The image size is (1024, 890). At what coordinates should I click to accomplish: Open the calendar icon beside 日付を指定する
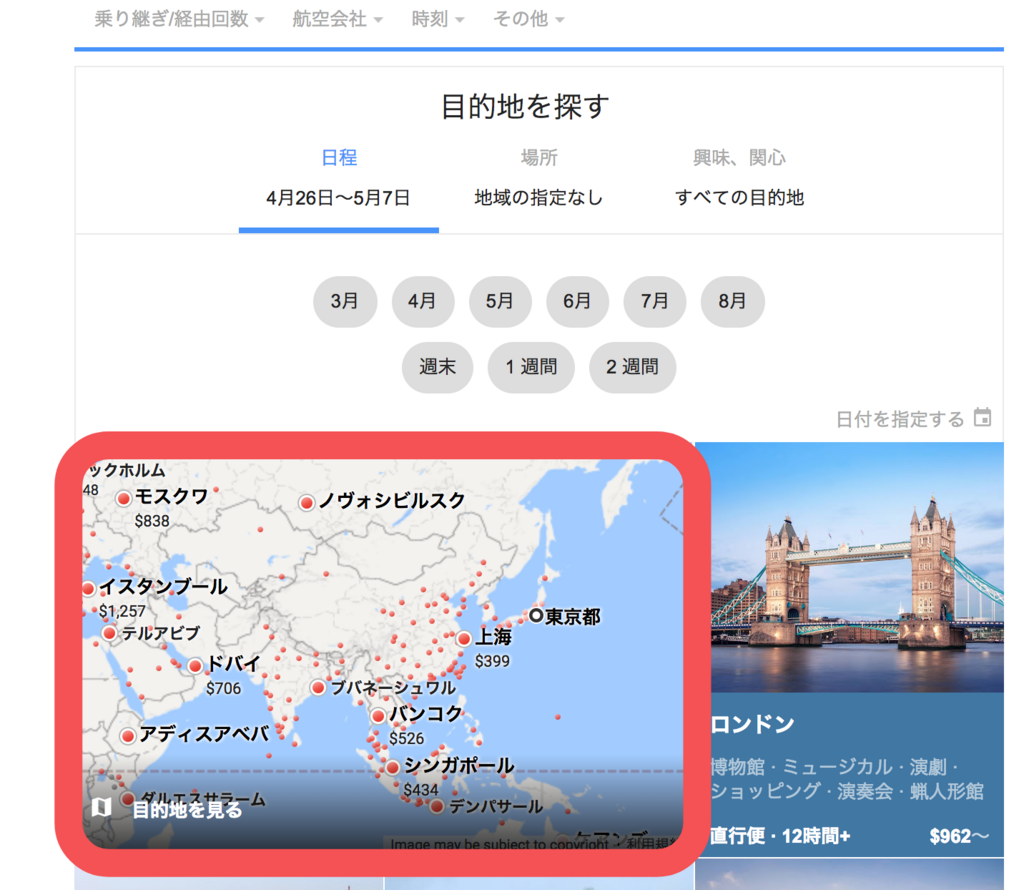point(982,417)
